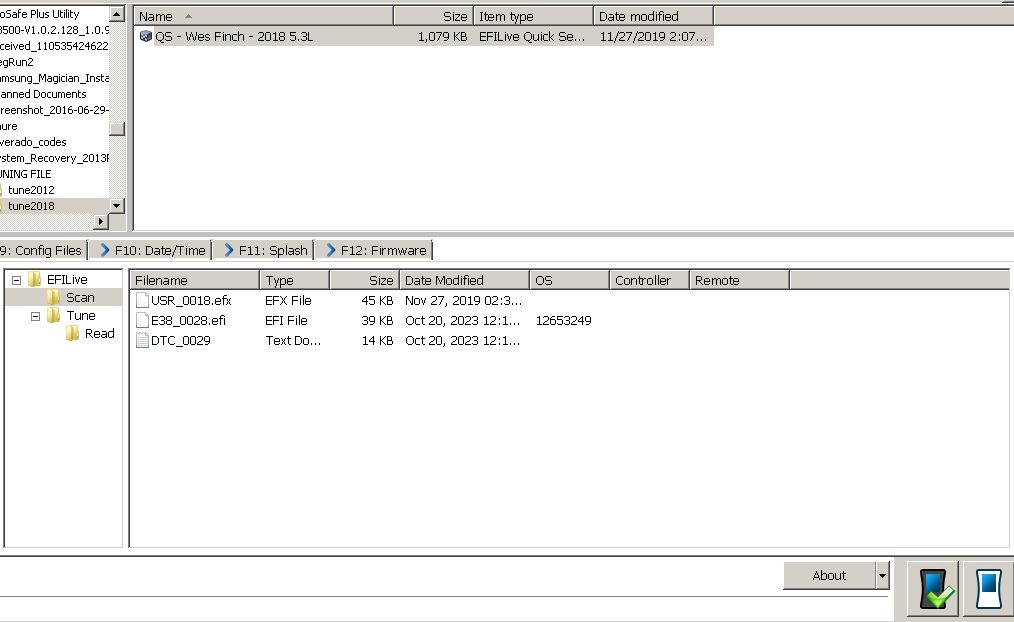
Task: Click the device with green checkmark icon
Action: (x=934, y=588)
